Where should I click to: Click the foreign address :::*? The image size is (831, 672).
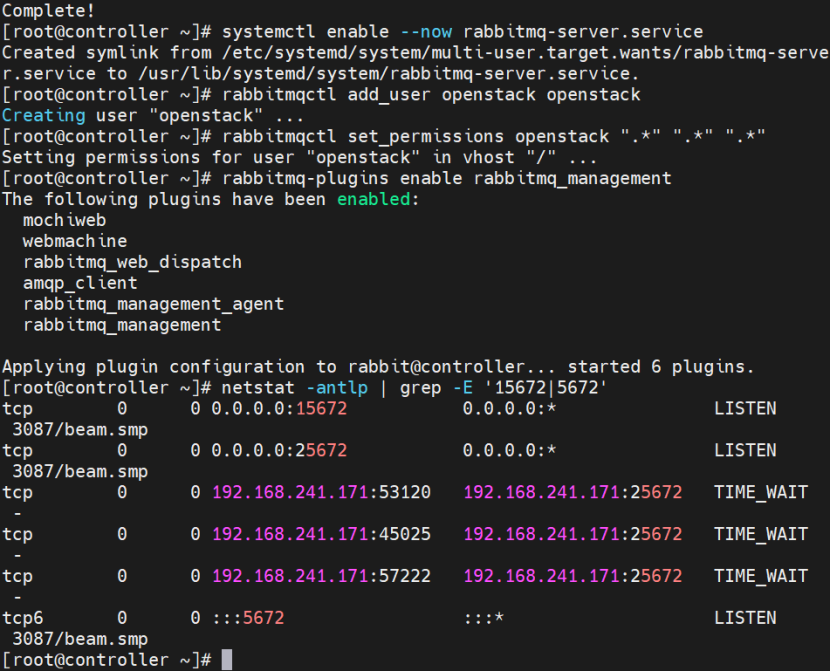click(x=483, y=618)
